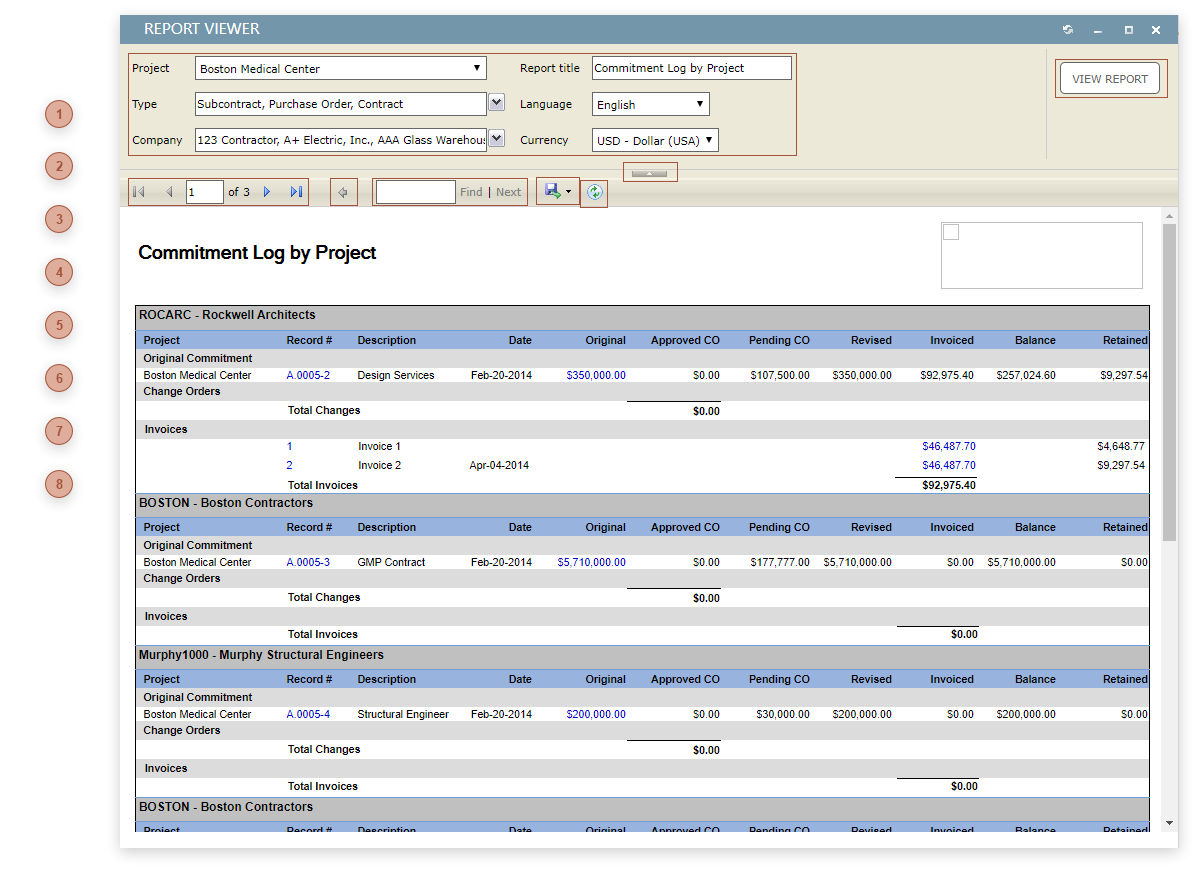Image resolution: width=1198 pixels, height=871 pixels.
Task: Jump to last report page
Action: tap(296, 192)
